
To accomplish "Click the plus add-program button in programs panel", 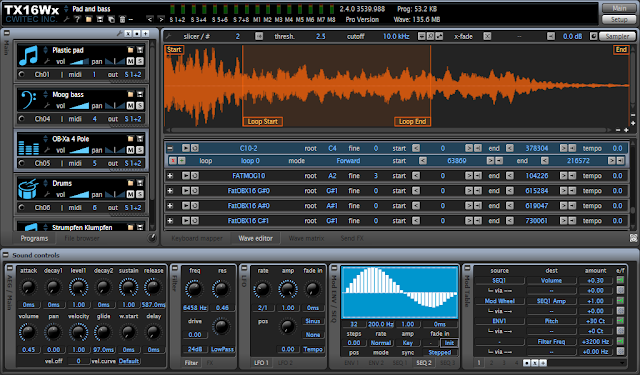I will [145, 33].
